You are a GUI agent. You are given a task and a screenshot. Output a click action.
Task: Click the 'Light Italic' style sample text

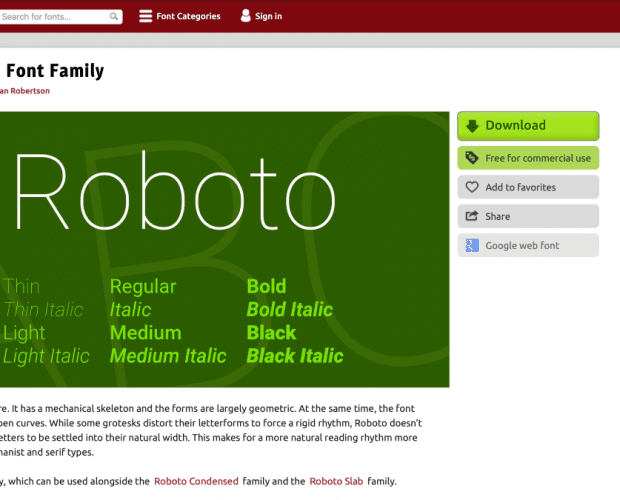click(x=46, y=356)
